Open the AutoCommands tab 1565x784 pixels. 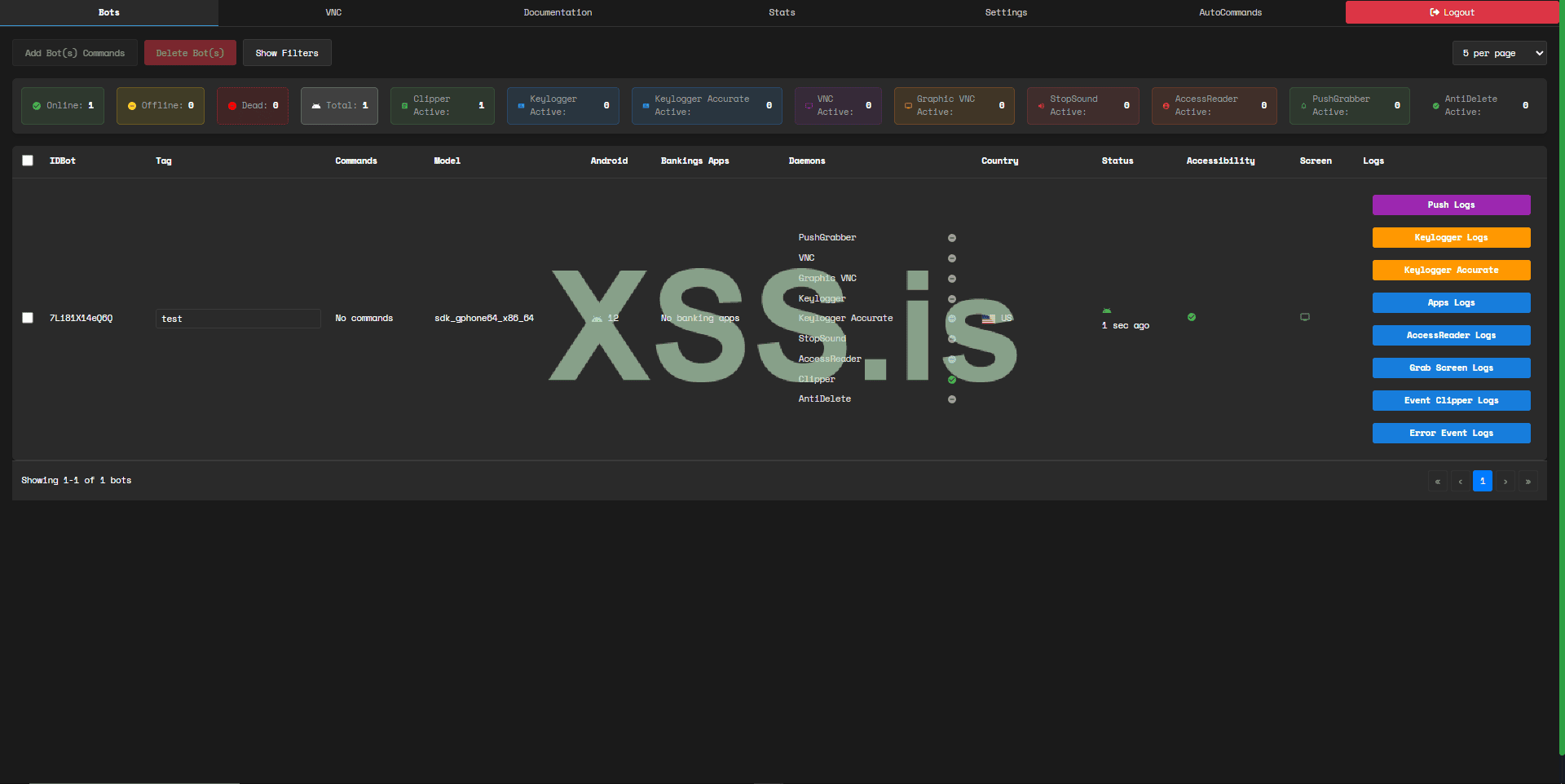click(x=1230, y=12)
